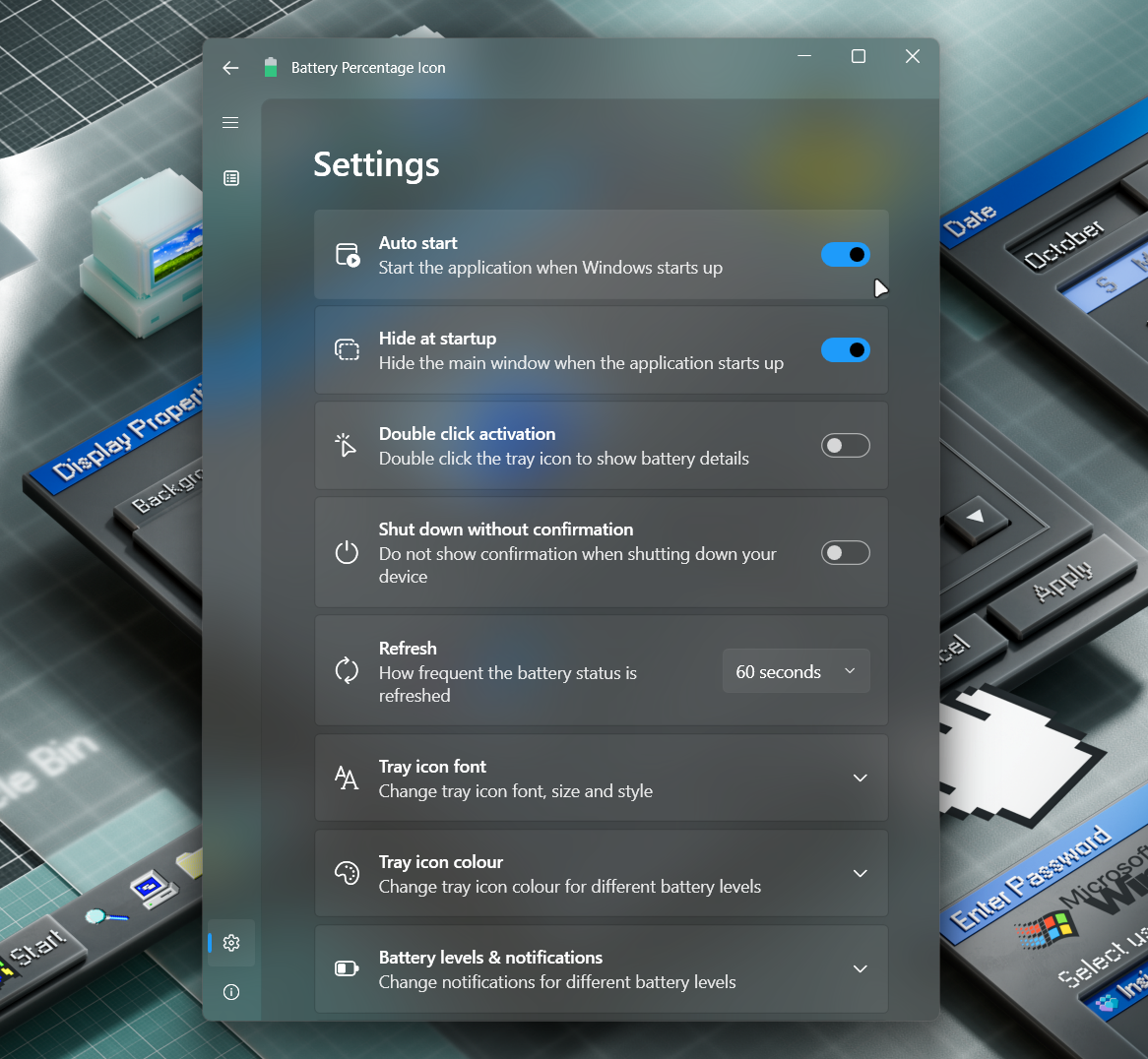The image size is (1148, 1059).
Task: Go back using the arrow icon
Action: tap(230, 68)
